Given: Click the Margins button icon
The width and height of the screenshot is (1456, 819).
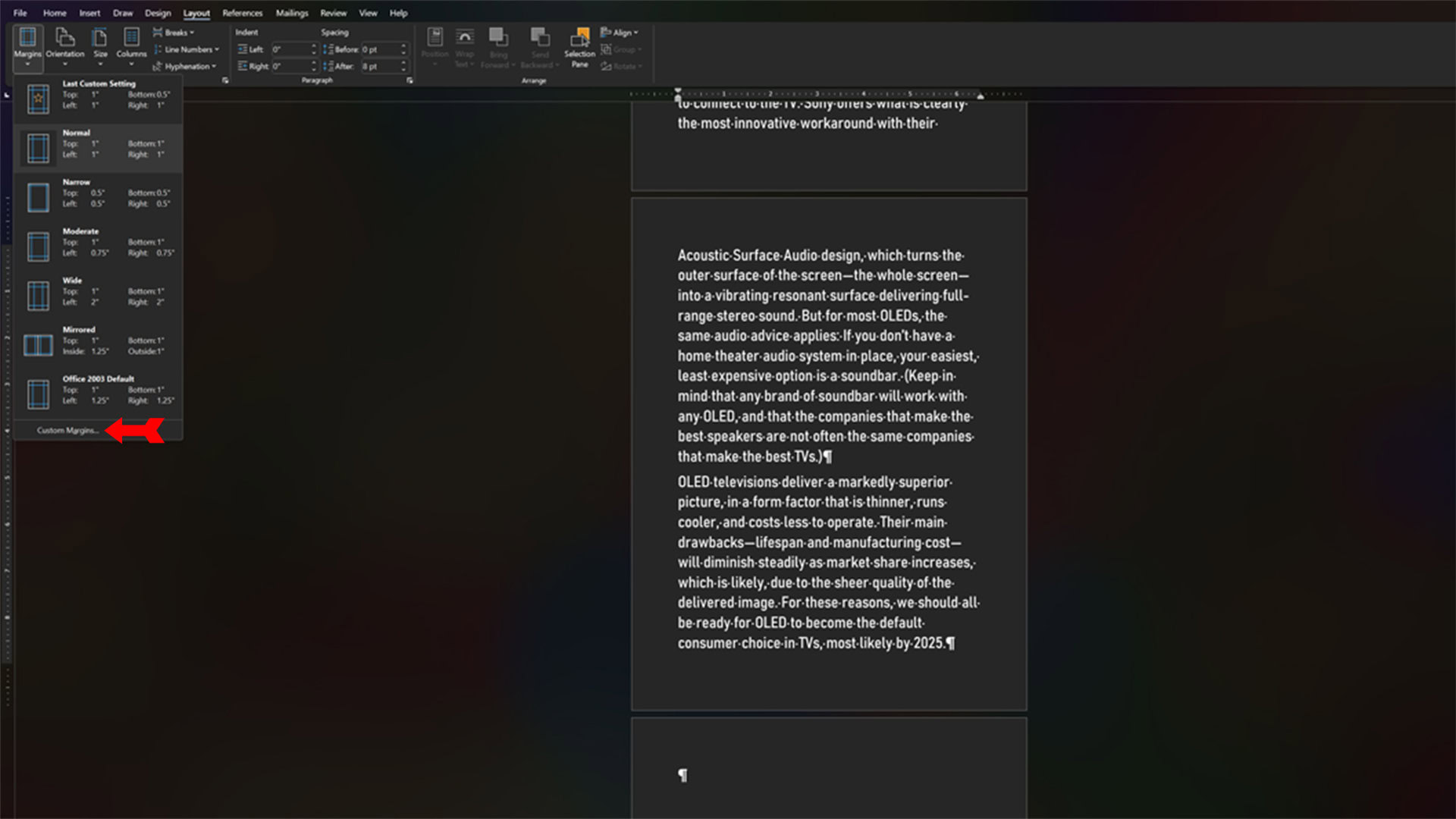Looking at the screenshot, I should point(27,38).
